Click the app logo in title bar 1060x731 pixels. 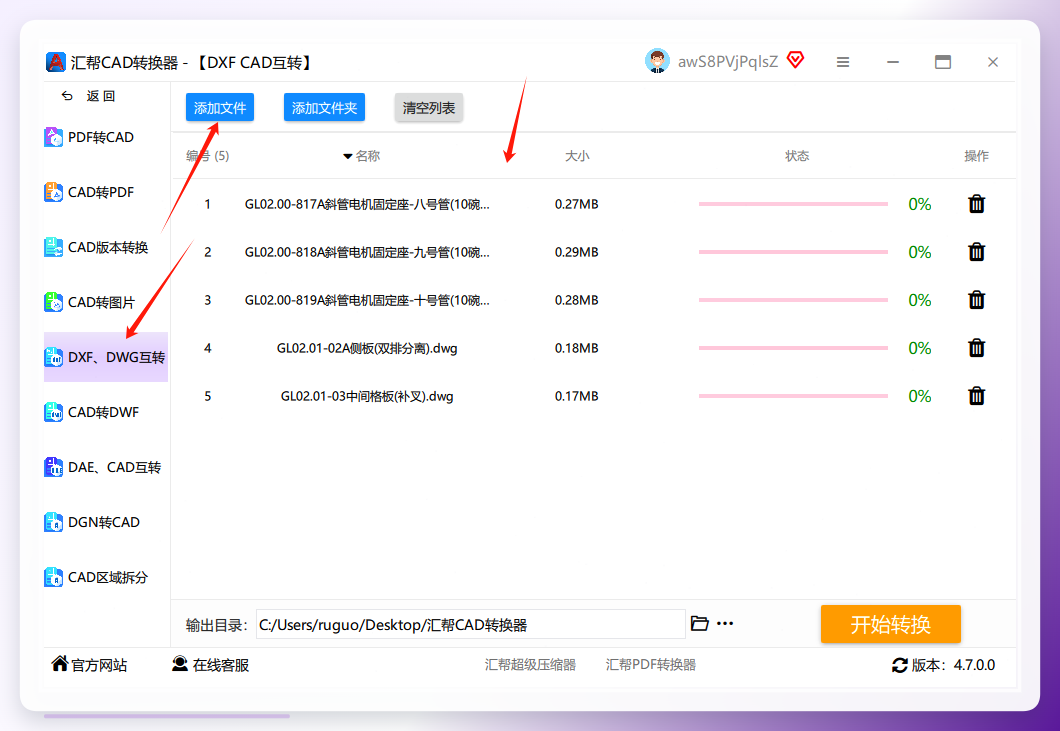point(55,62)
